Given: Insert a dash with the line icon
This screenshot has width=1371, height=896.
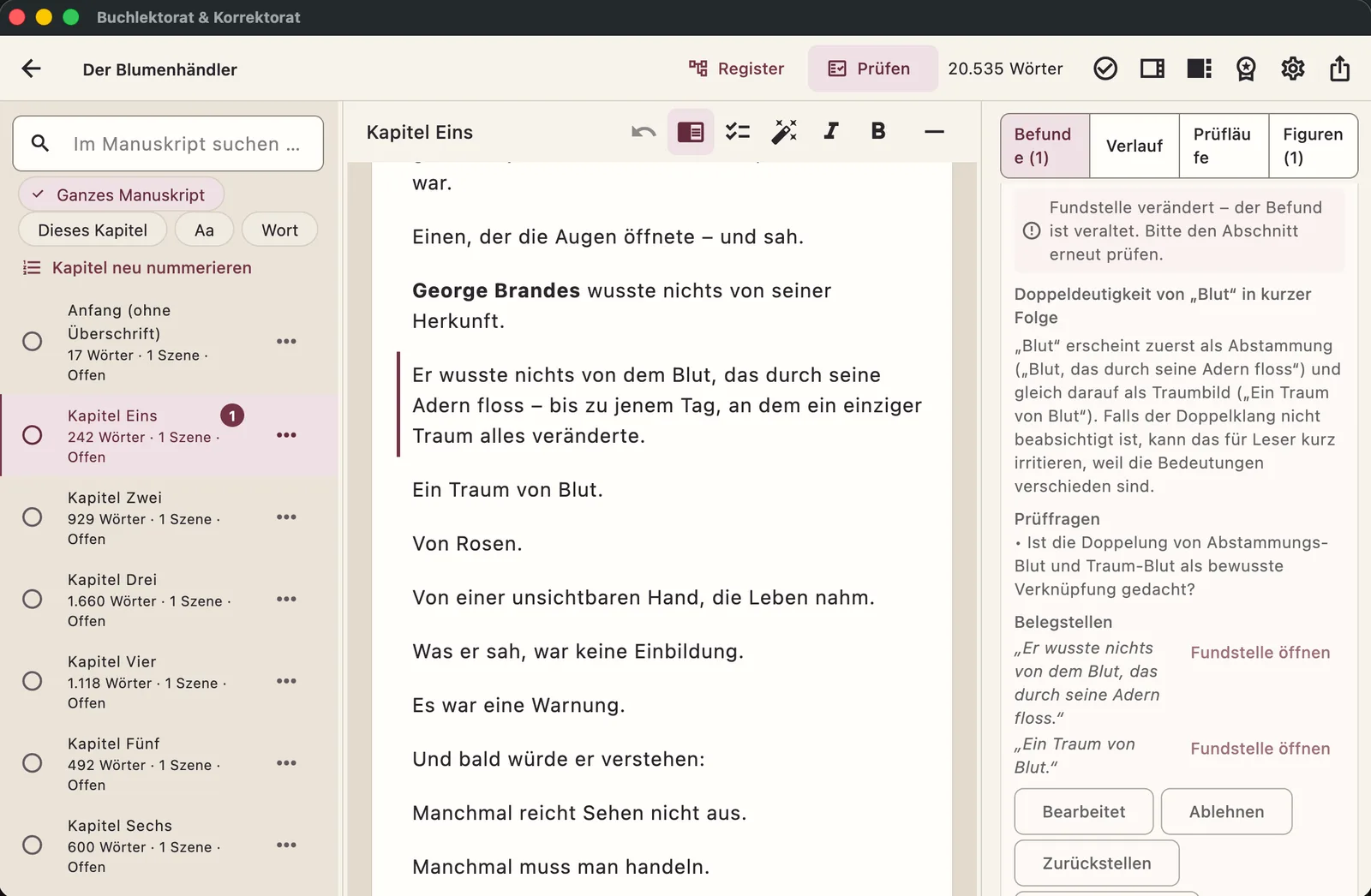Looking at the screenshot, I should tap(935, 132).
